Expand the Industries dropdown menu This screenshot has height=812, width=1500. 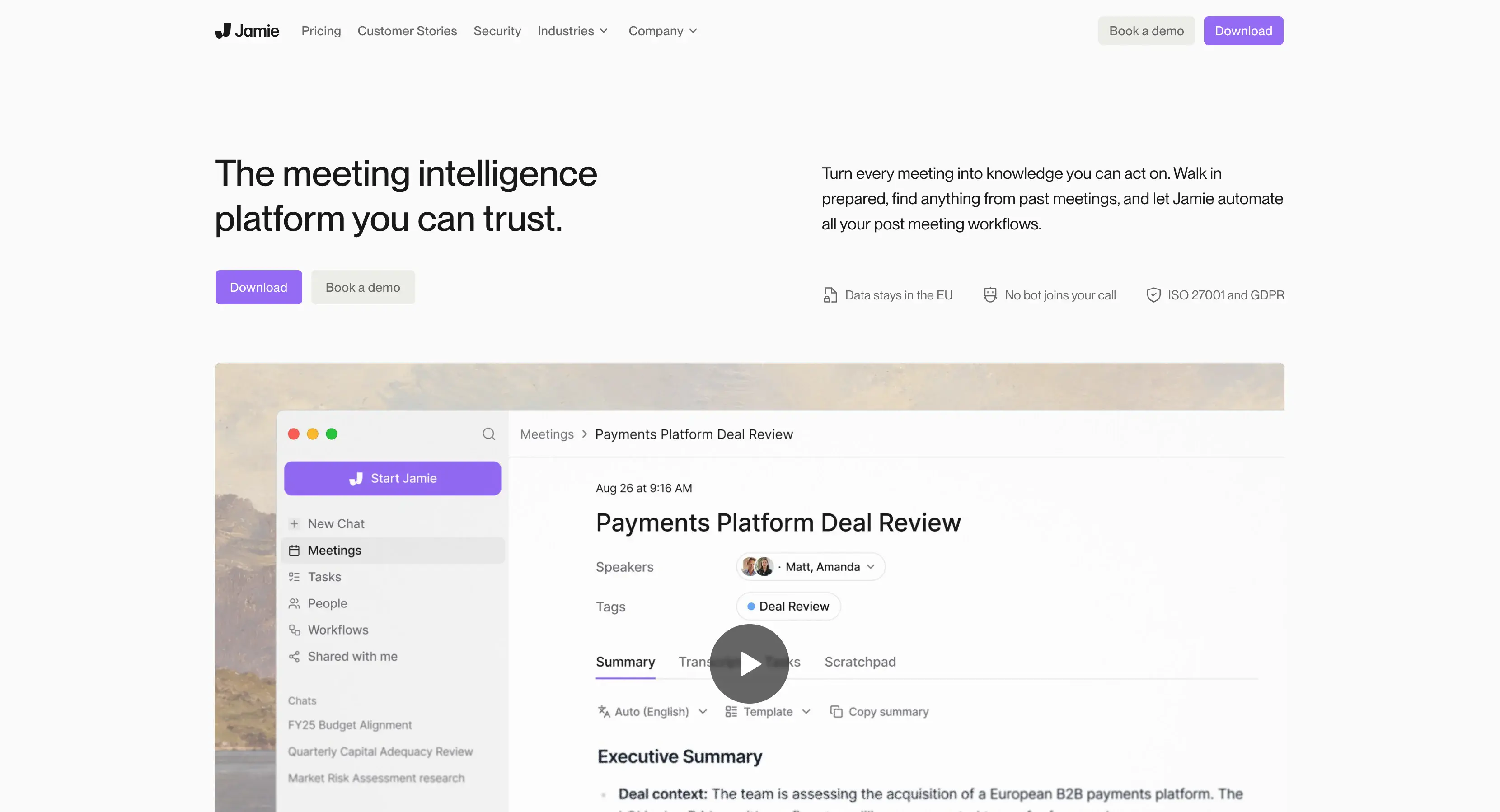572,31
